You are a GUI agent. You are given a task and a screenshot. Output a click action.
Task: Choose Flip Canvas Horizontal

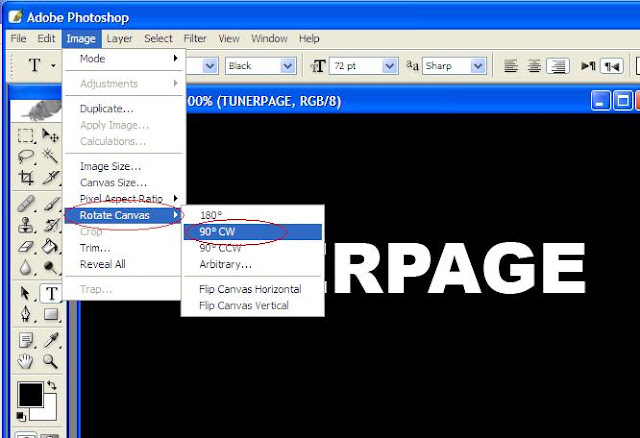pos(253,289)
